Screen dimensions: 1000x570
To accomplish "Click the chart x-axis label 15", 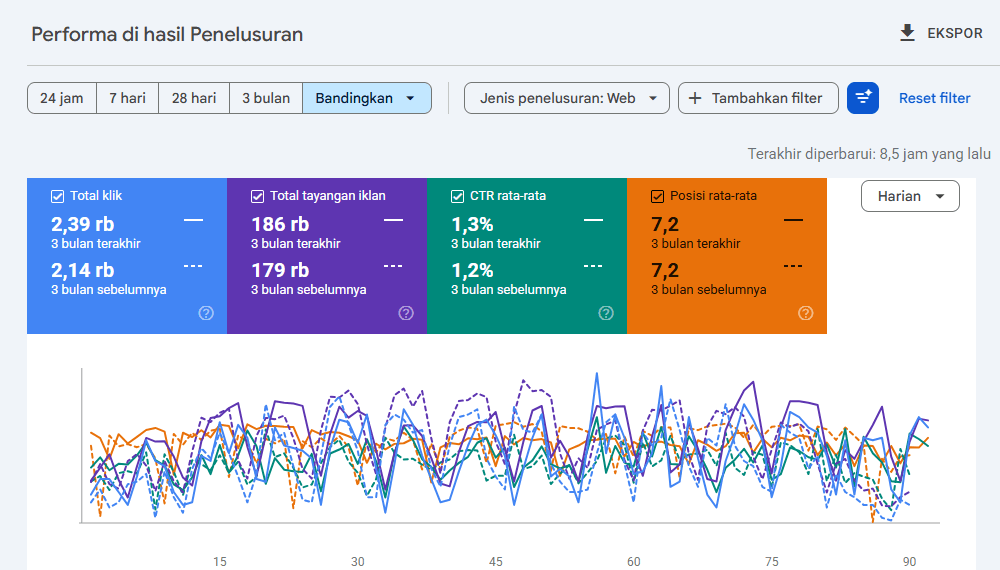I will click(x=219, y=562).
